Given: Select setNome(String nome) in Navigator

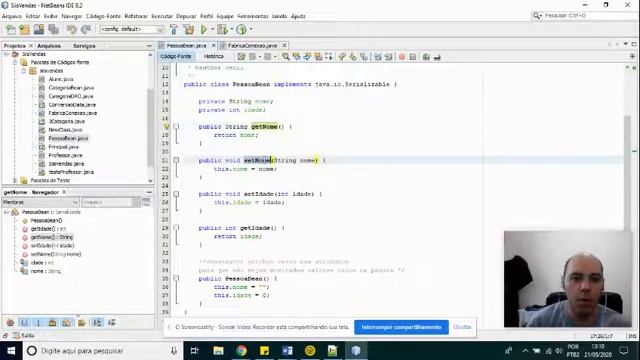Looking at the screenshot, I should [56, 254].
